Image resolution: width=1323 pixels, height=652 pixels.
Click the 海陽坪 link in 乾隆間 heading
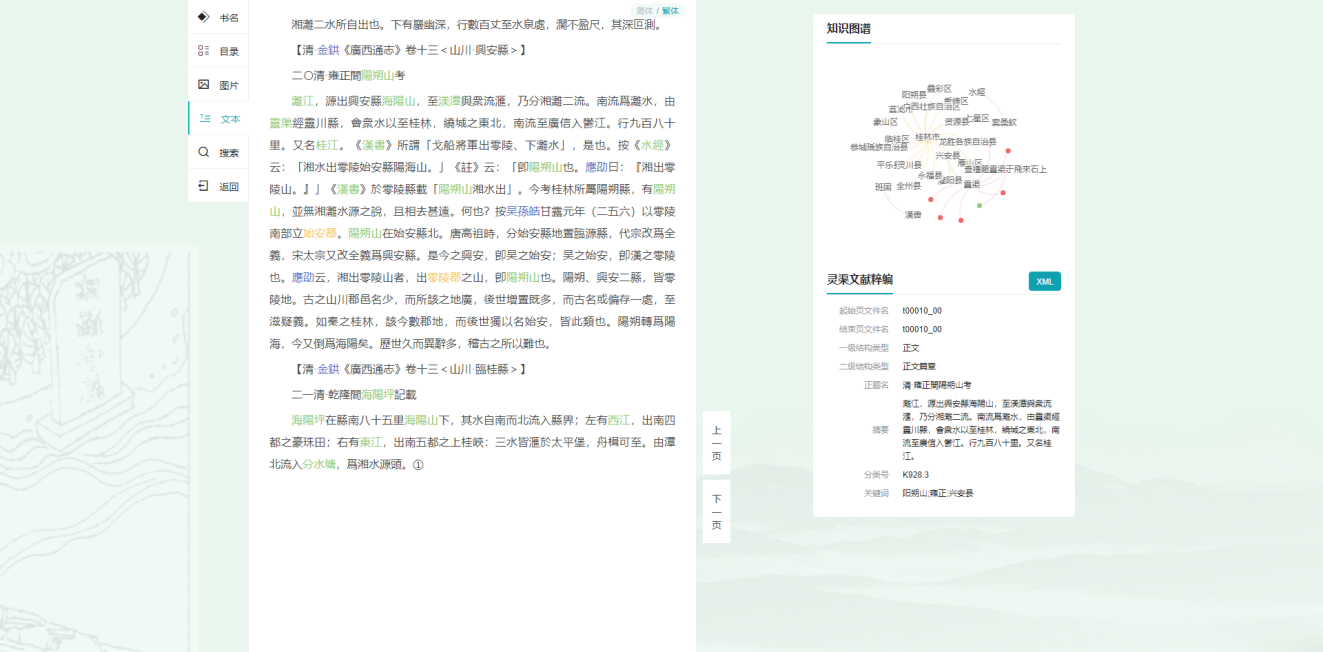378,395
